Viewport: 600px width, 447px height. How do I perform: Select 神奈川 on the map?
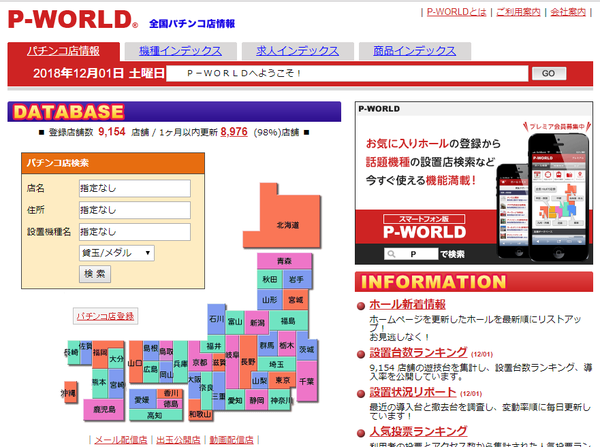282,400
